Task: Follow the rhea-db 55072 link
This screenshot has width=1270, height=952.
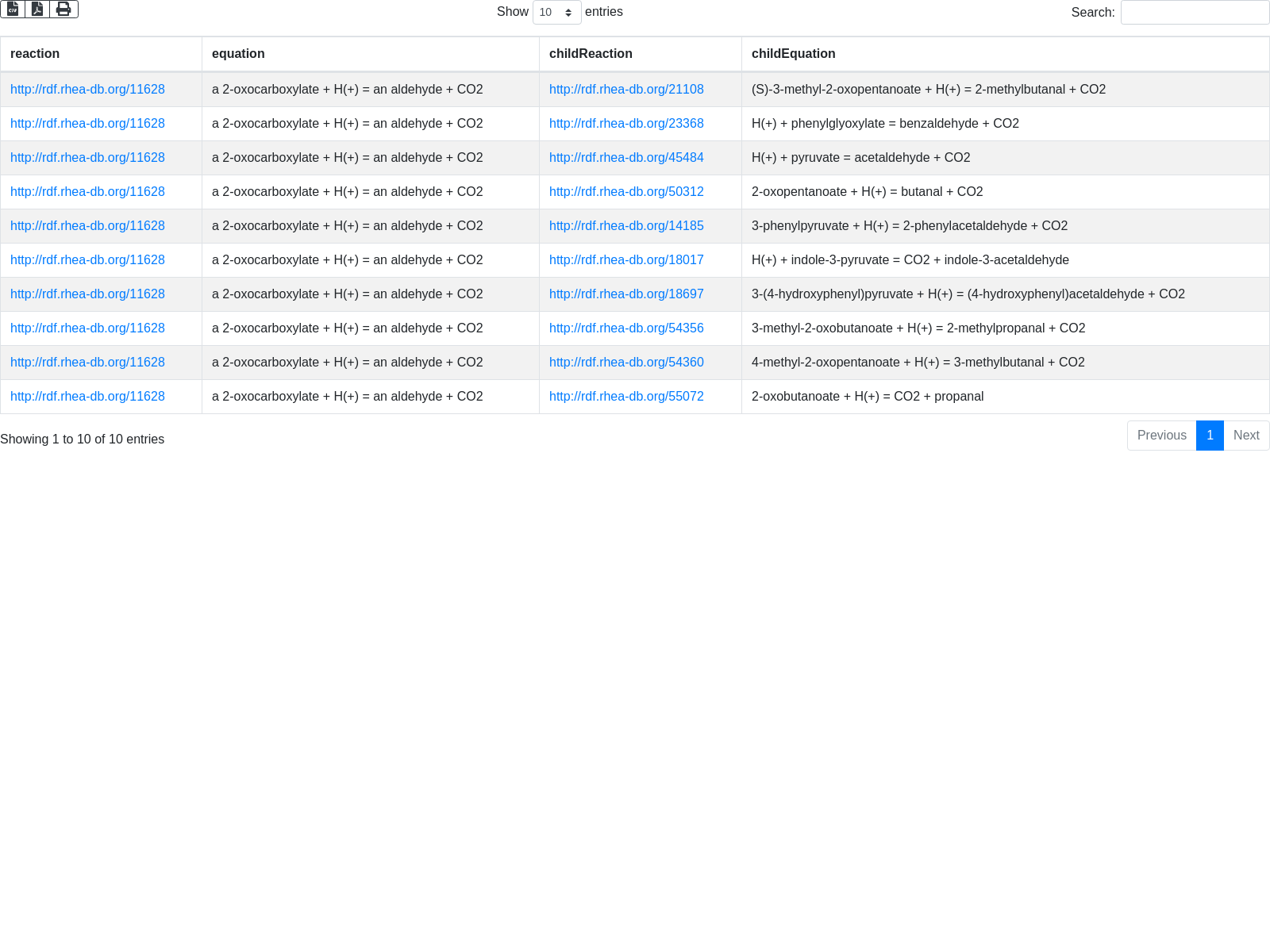Action: [626, 397]
